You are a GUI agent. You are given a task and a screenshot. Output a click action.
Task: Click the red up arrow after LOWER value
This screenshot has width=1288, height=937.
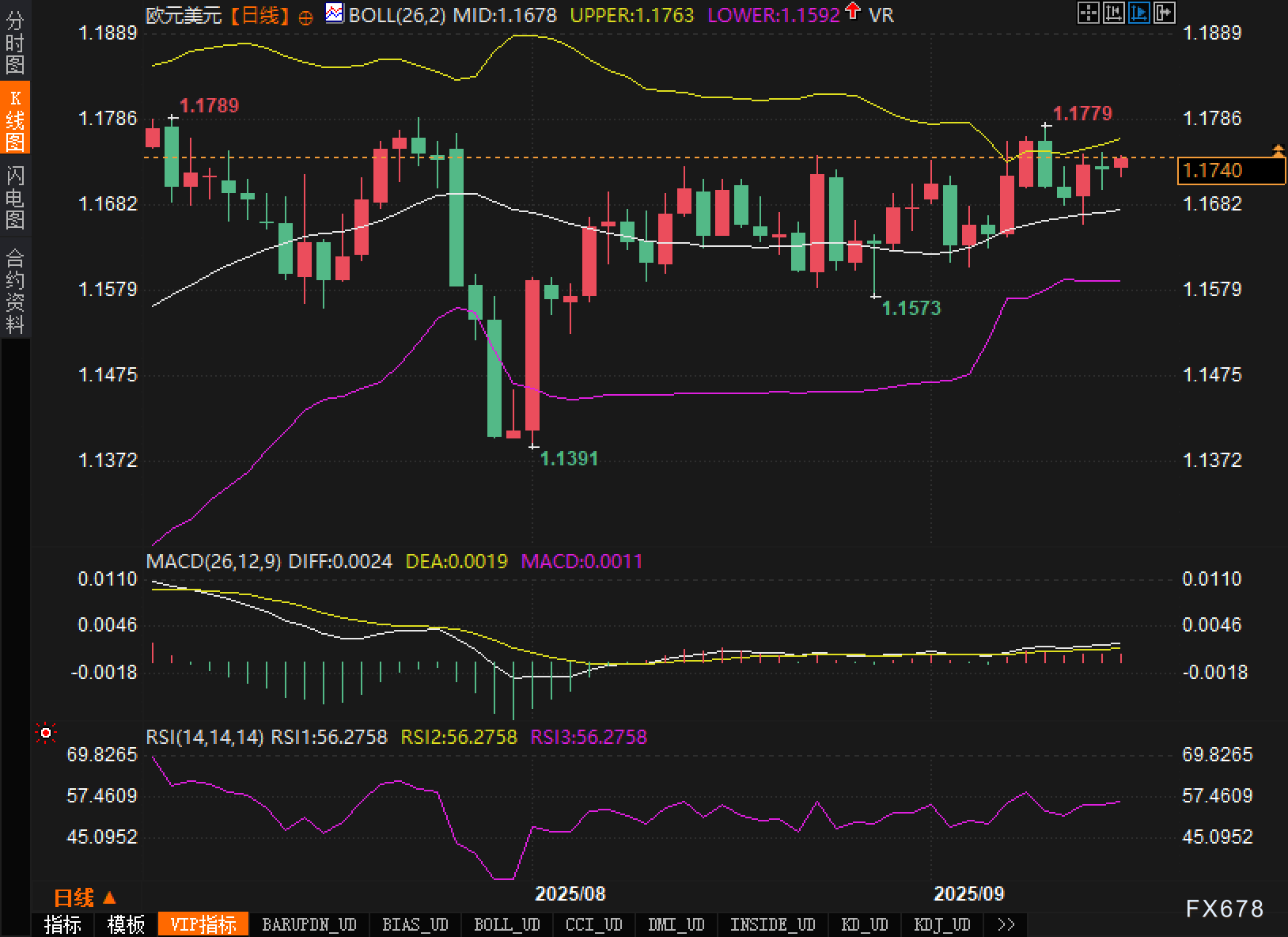(x=853, y=12)
